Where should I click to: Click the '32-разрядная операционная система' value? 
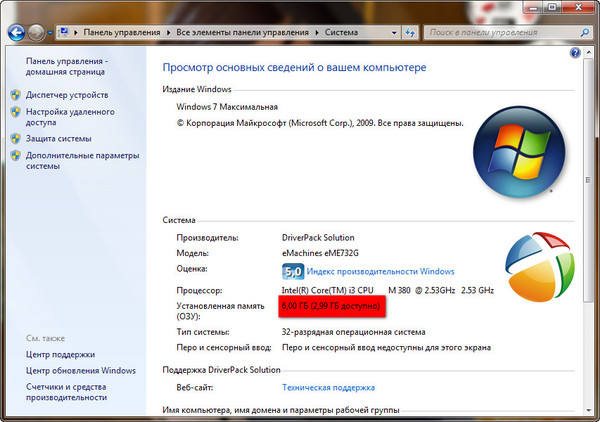coord(354,332)
